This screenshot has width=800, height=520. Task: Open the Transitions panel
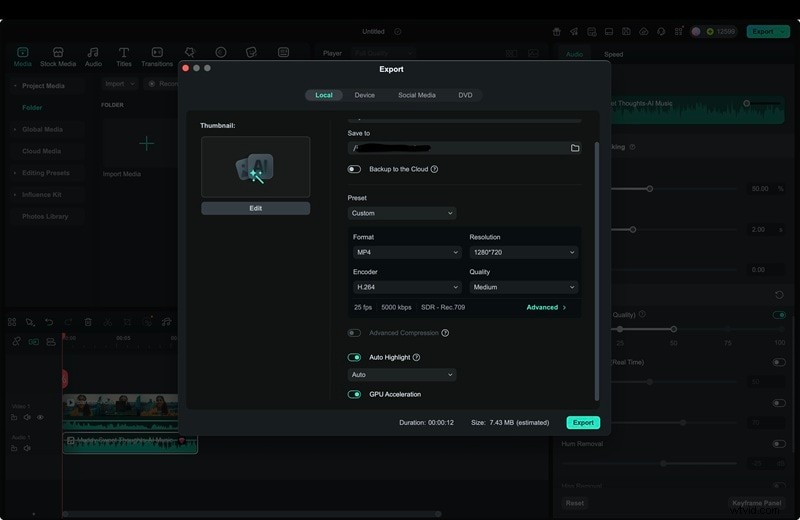coord(157,57)
